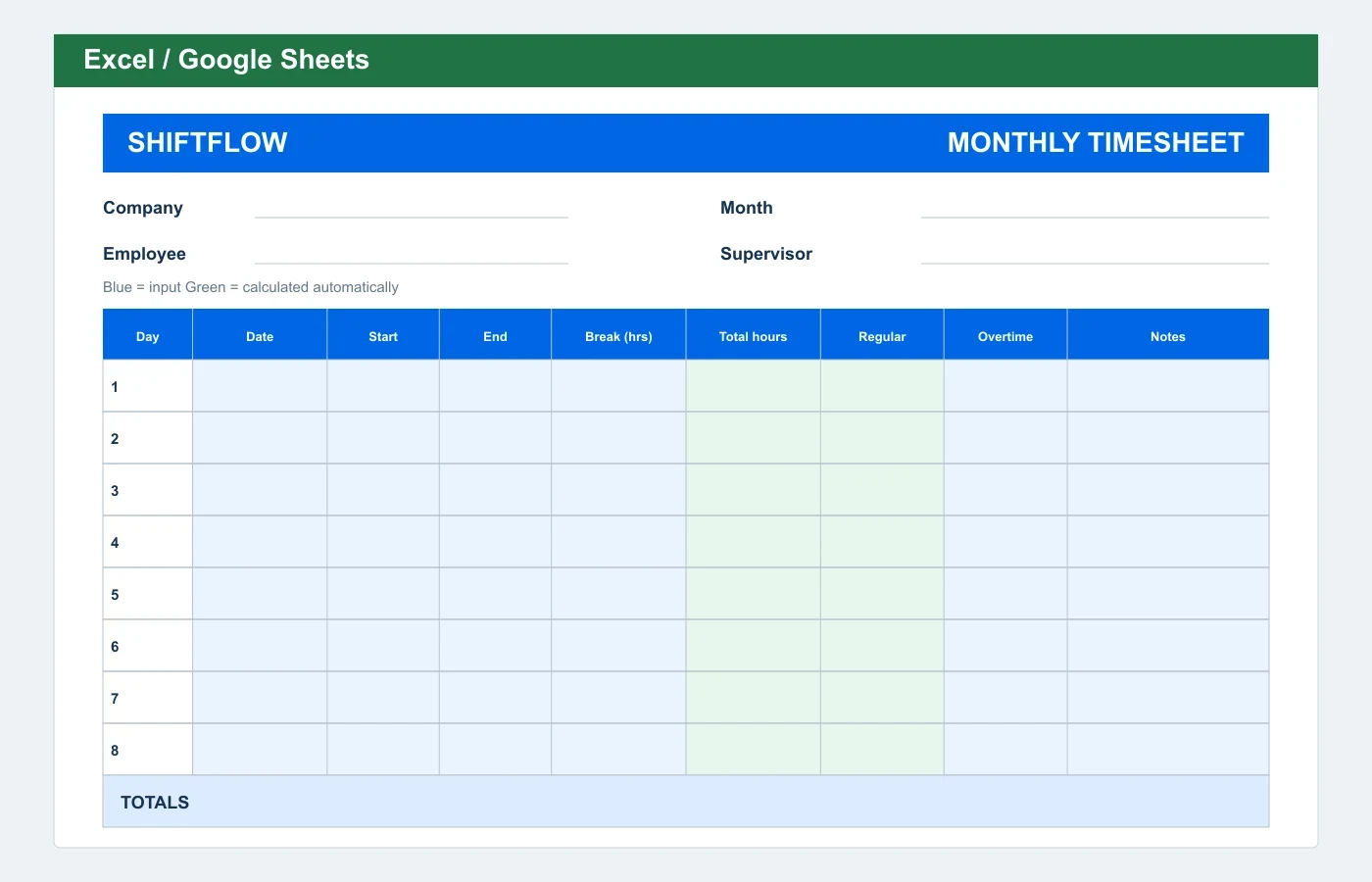Select the Break (hrs) column header
This screenshot has height=882, width=1372.
tap(618, 335)
